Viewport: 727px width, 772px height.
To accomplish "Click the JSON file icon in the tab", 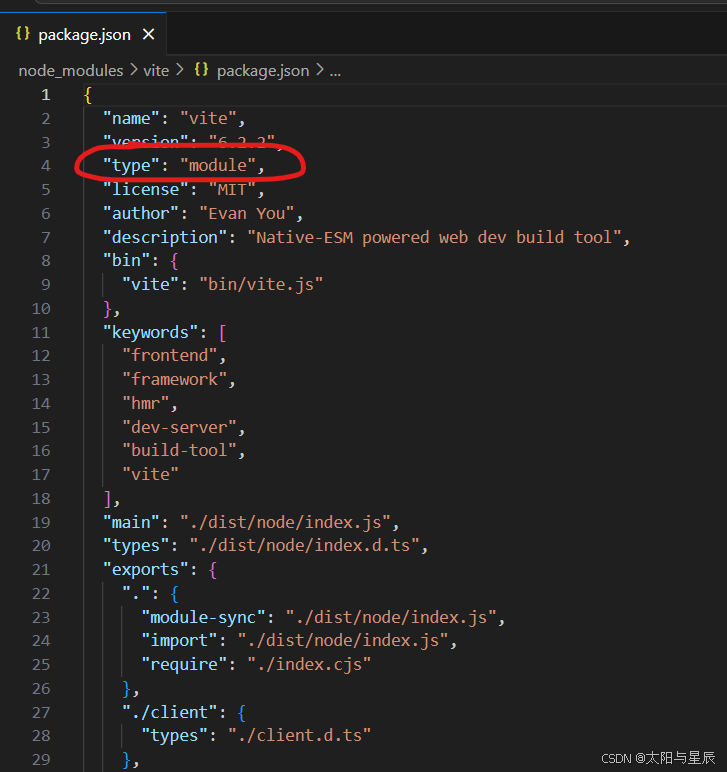I will click(23, 34).
